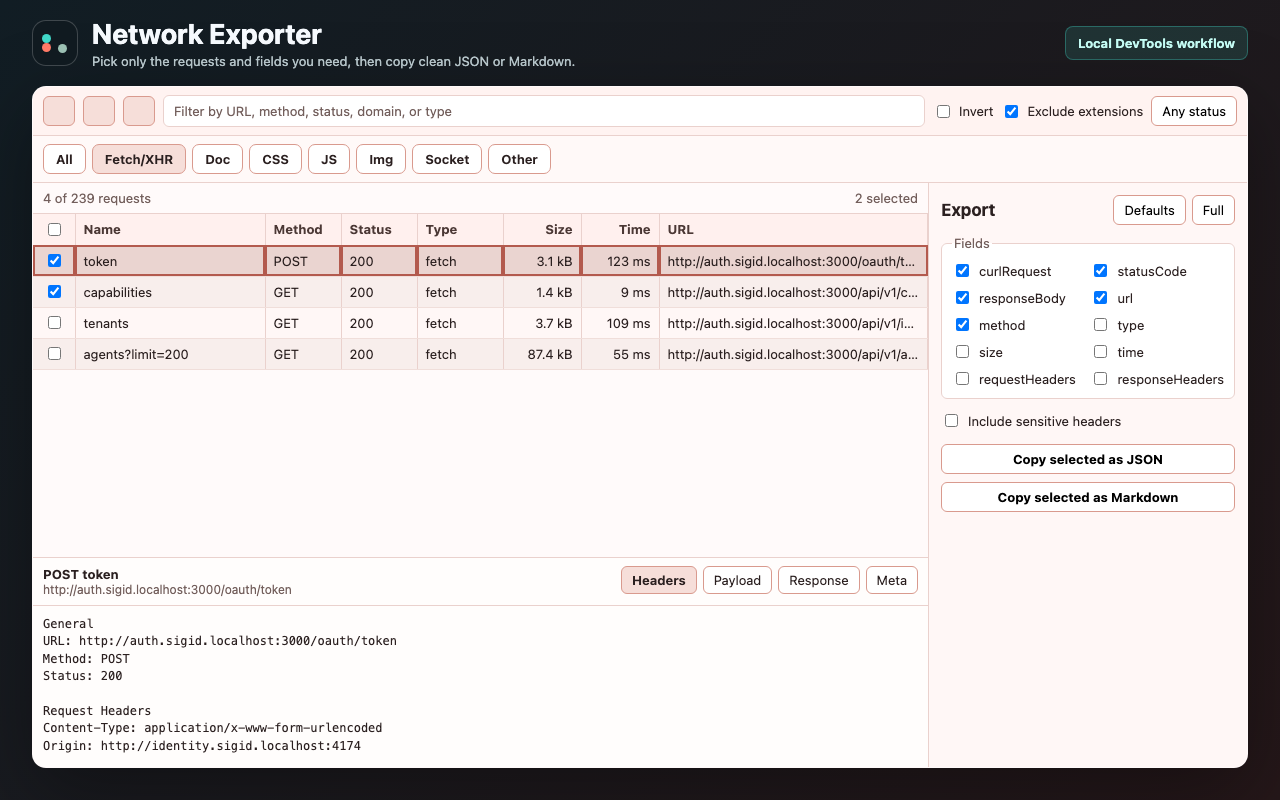Select the All request type filter

point(64,159)
